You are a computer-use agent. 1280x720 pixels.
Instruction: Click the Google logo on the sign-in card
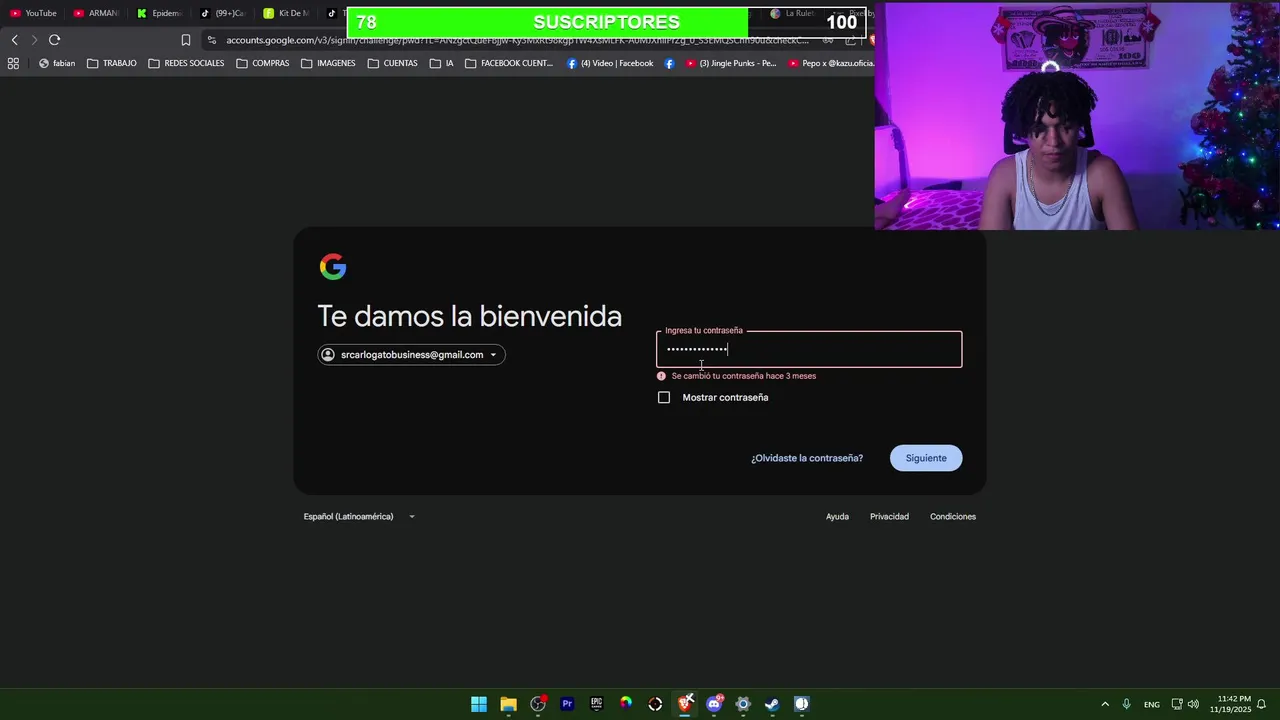click(x=333, y=266)
